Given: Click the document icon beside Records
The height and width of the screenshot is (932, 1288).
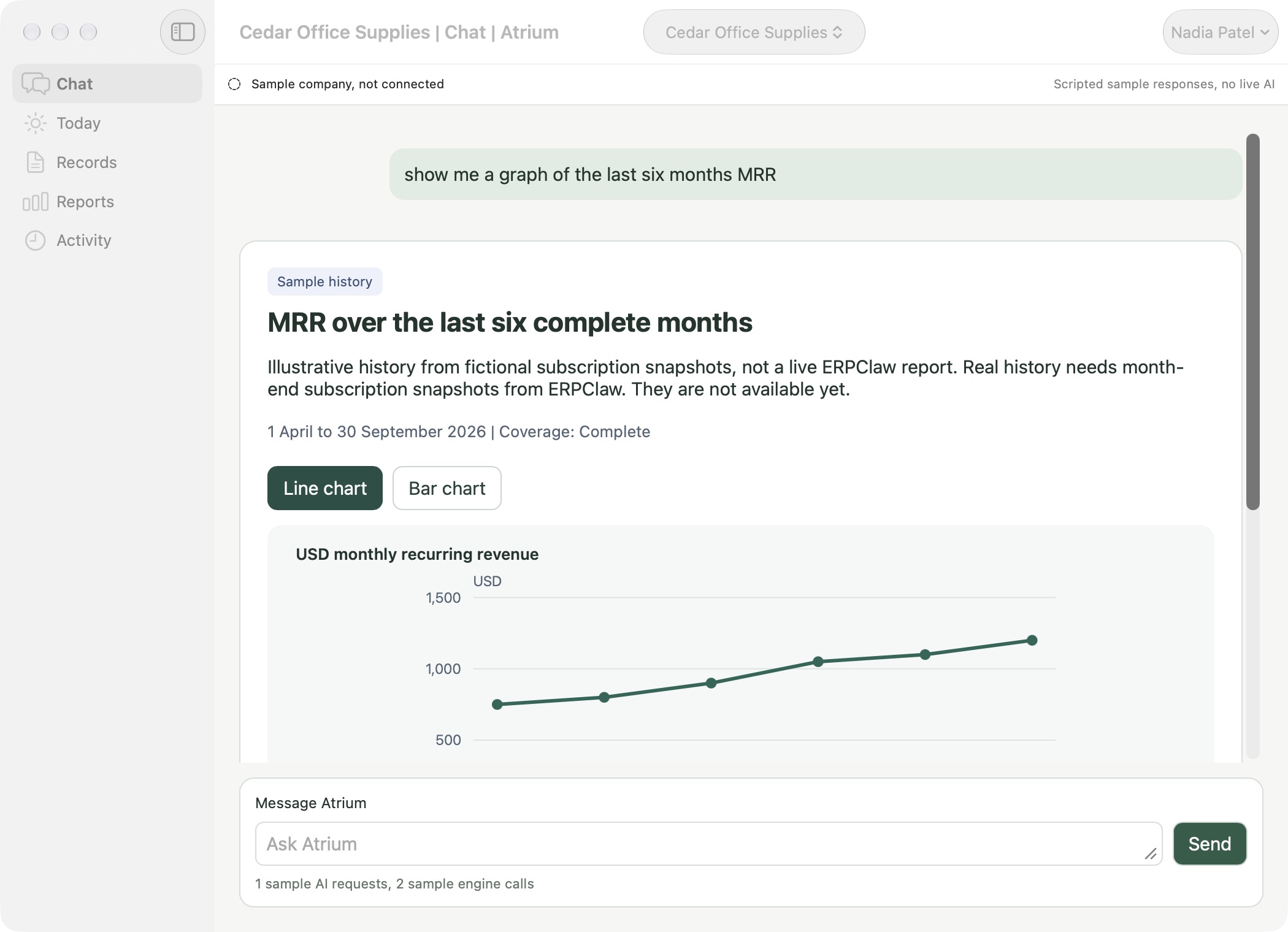Looking at the screenshot, I should click(36, 162).
